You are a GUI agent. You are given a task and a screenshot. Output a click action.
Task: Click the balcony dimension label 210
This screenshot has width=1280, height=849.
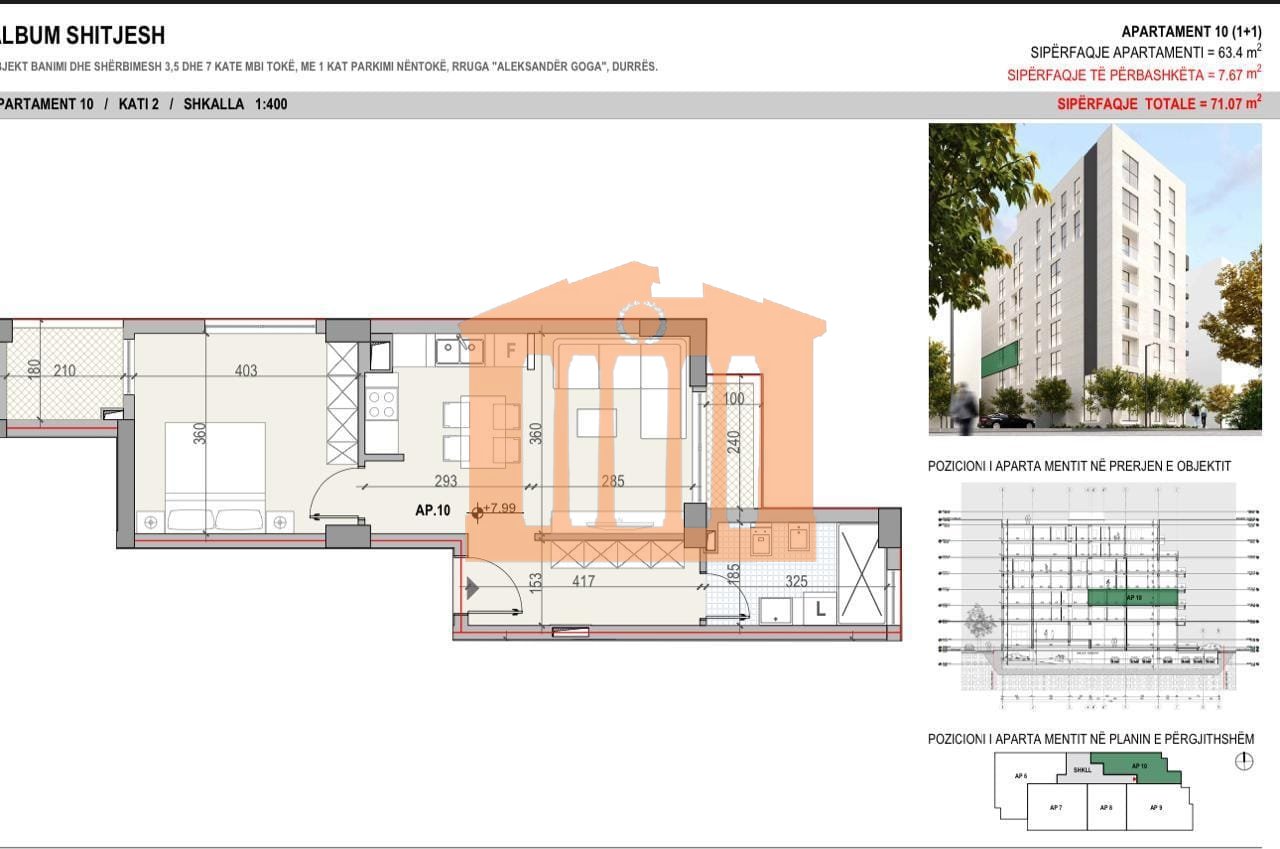click(x=64, y=371)
